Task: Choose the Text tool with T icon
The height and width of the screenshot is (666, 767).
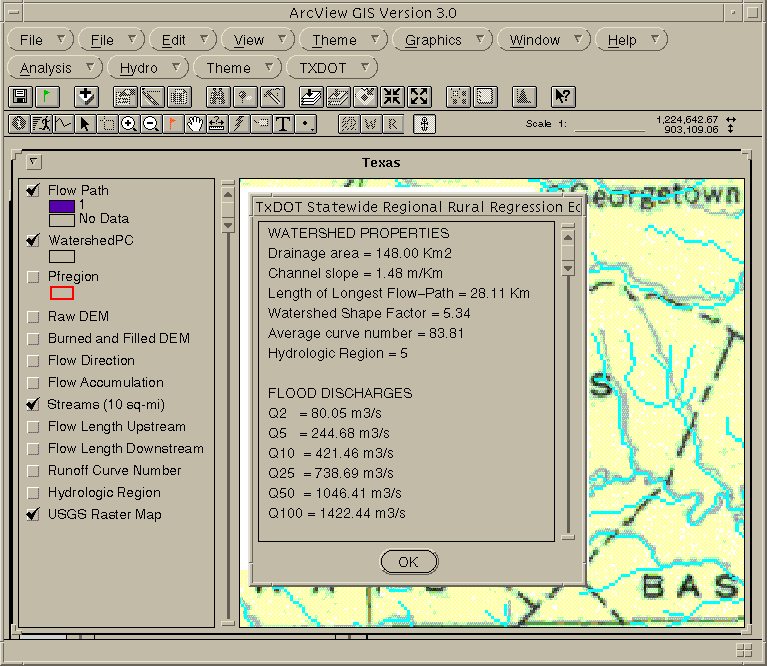Action: pyautogui.click(x=283, y=124)
